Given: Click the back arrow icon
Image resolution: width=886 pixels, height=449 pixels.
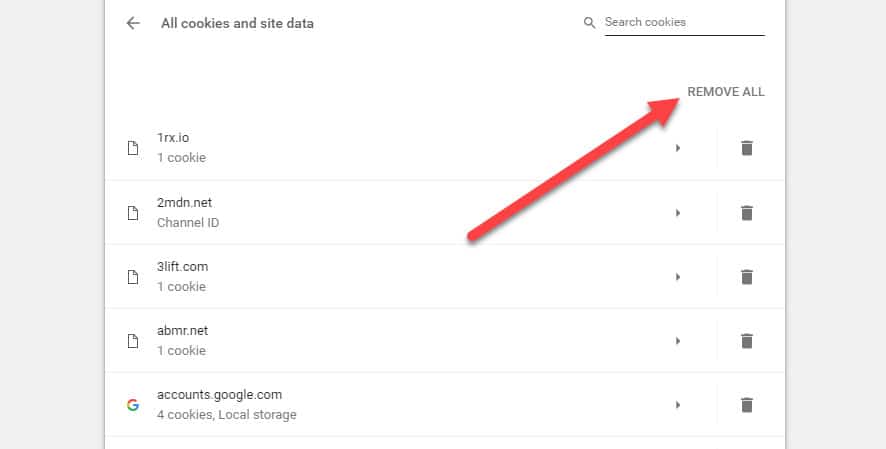Looking at the screenshot, I should pos(133,23).
